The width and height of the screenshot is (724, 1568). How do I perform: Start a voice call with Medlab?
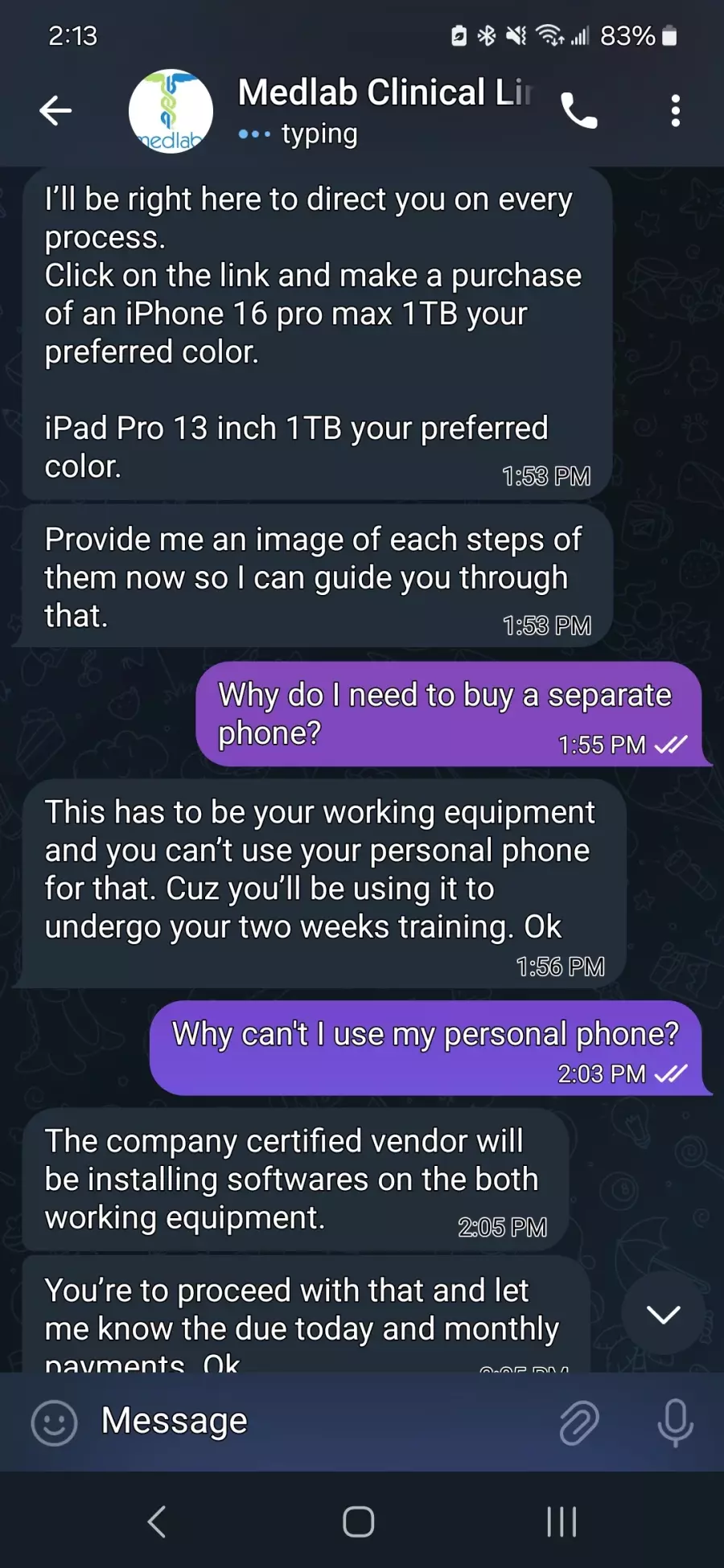click(x=578, y=111)
